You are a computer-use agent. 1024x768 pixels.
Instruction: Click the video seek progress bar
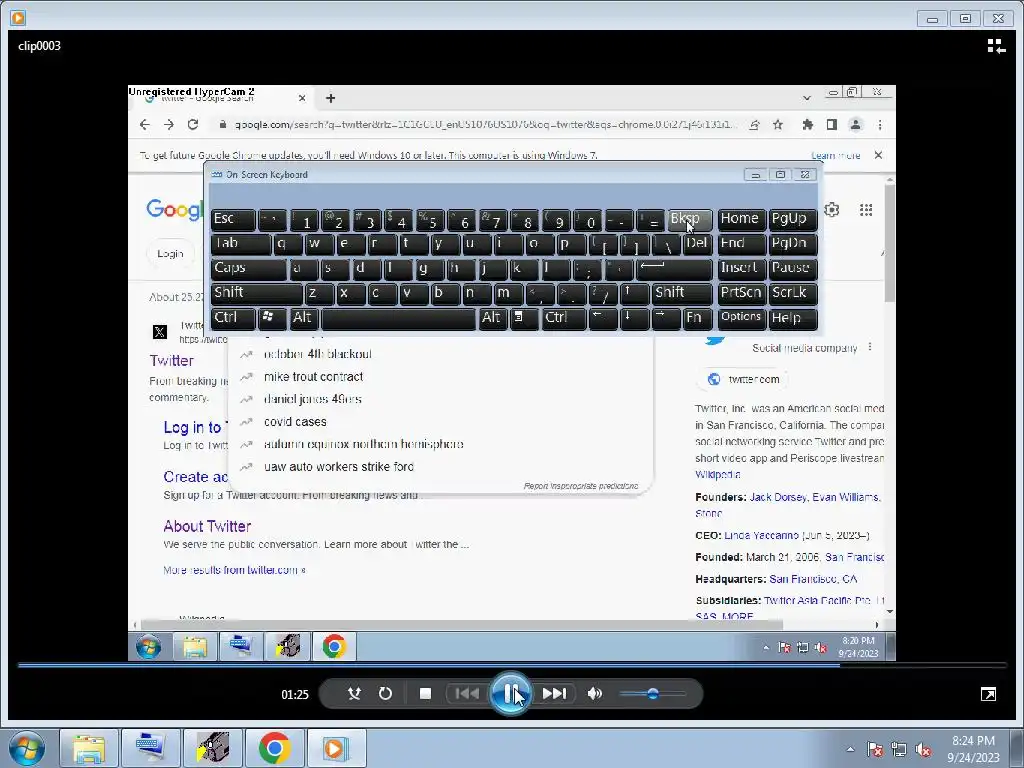point(512,665)
